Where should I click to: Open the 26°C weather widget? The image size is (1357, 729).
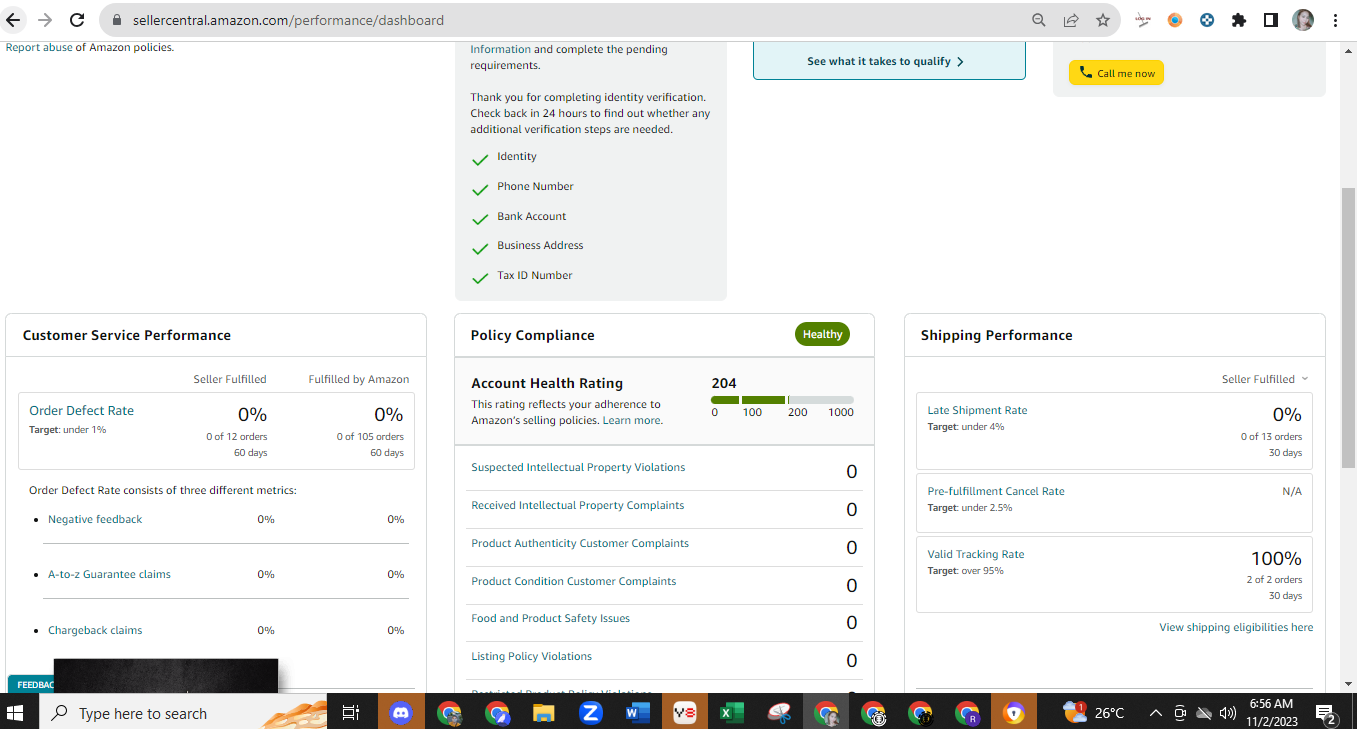[1095, 713]
